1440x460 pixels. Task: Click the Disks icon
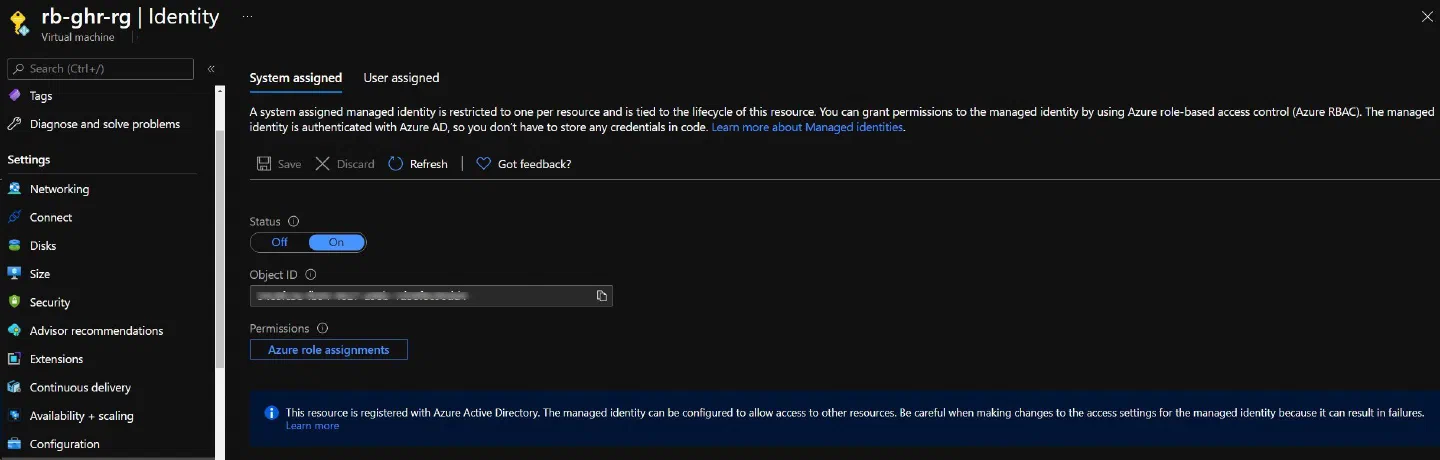[14, 245]
